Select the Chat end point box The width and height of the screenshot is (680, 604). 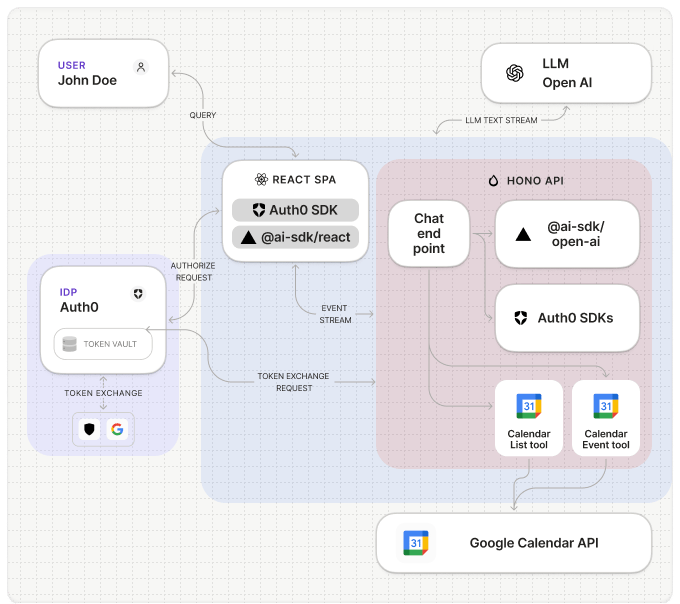tap(429, 233)
